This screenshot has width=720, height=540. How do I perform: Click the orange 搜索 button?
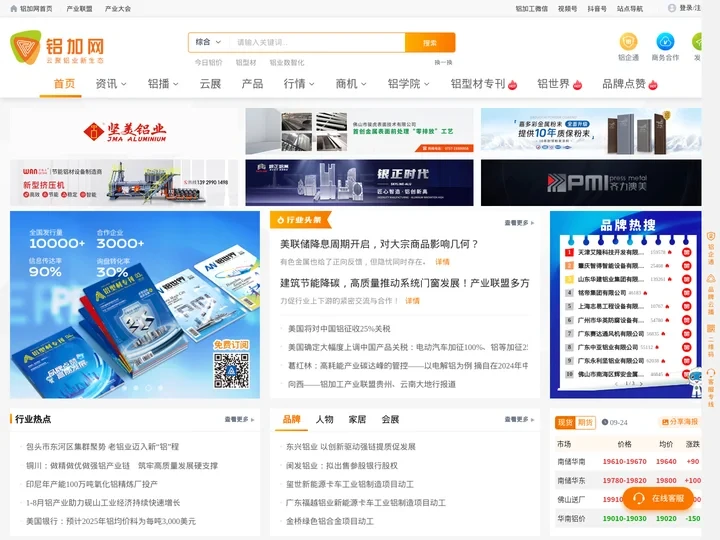(430, 43)
